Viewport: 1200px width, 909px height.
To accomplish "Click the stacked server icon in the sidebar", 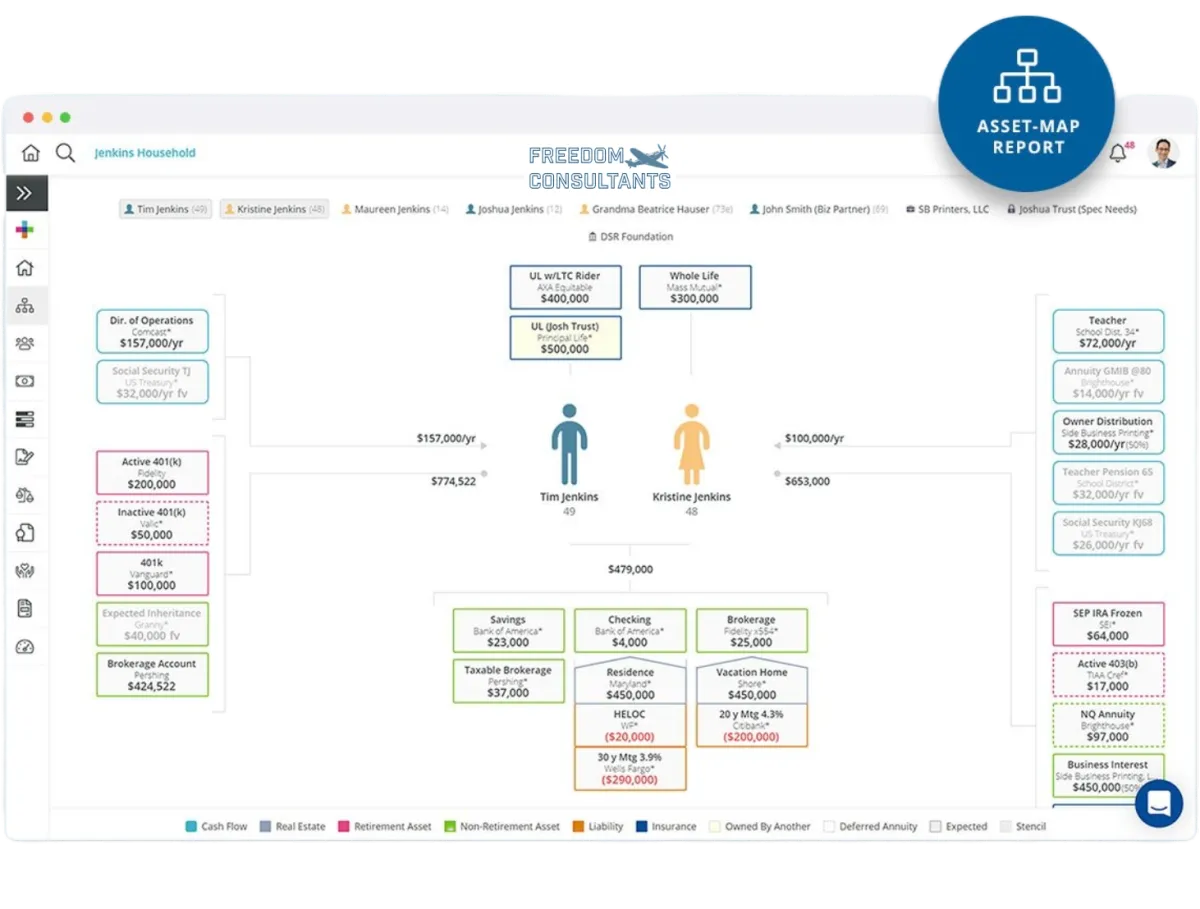I will (x=25, y=419).
